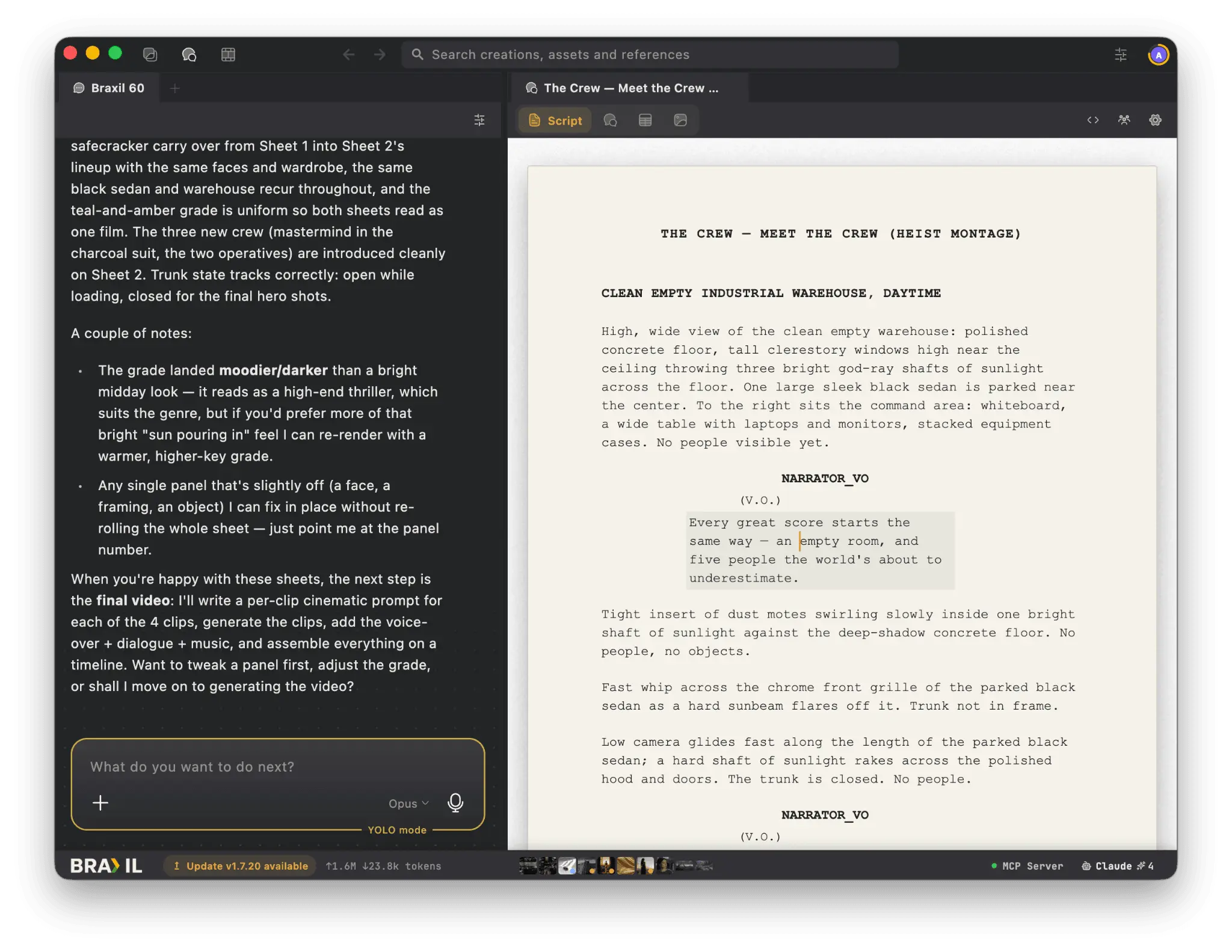Click bold 'final video' text in chat
This screenshot has height=952, width=1232.
click(x=133, y=600)
